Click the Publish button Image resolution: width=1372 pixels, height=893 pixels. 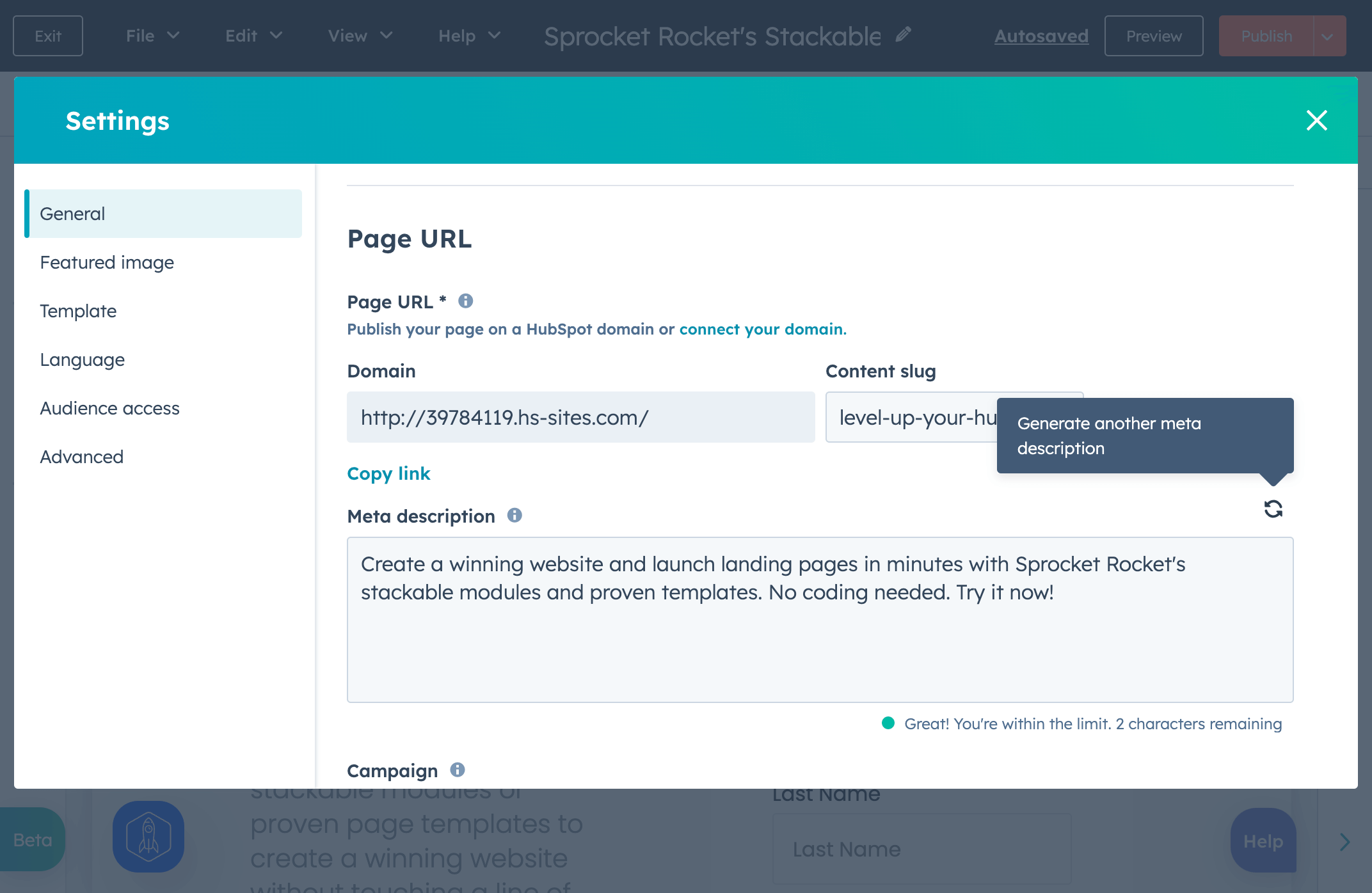click(x=1266, y=36)
